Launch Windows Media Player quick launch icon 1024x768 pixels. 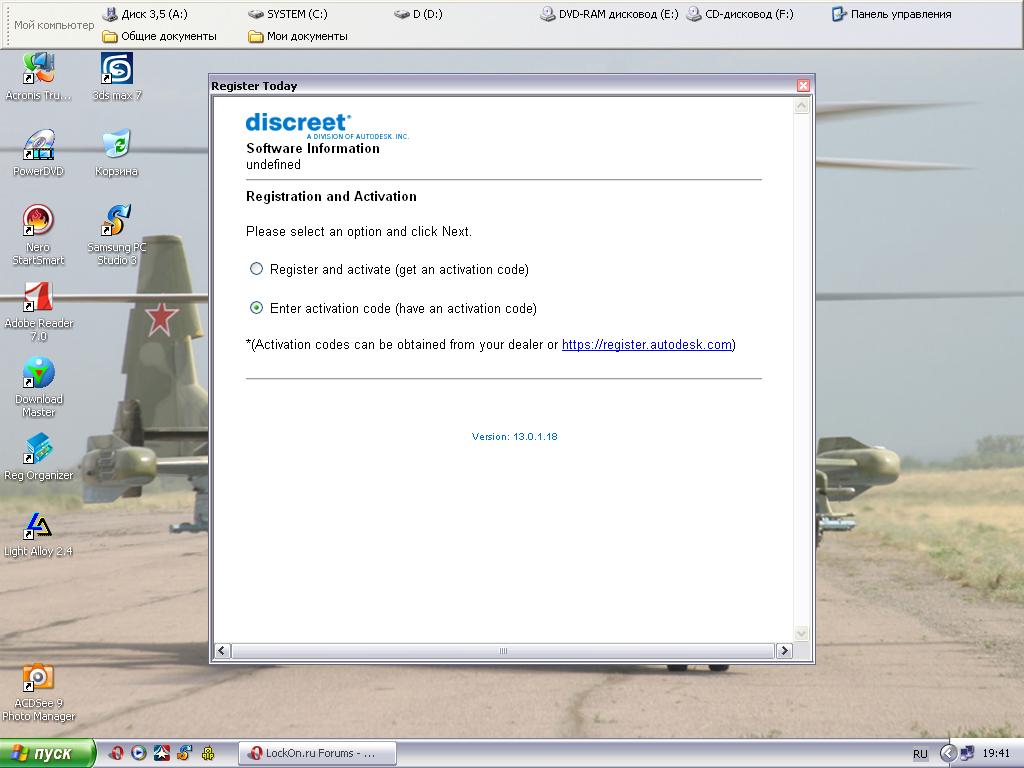138,753
